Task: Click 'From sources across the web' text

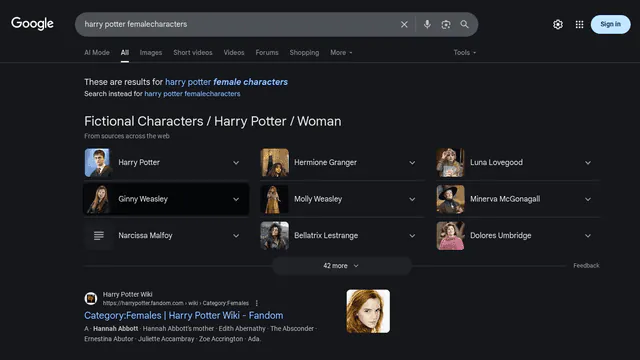Action: click(x=127, y=136)
